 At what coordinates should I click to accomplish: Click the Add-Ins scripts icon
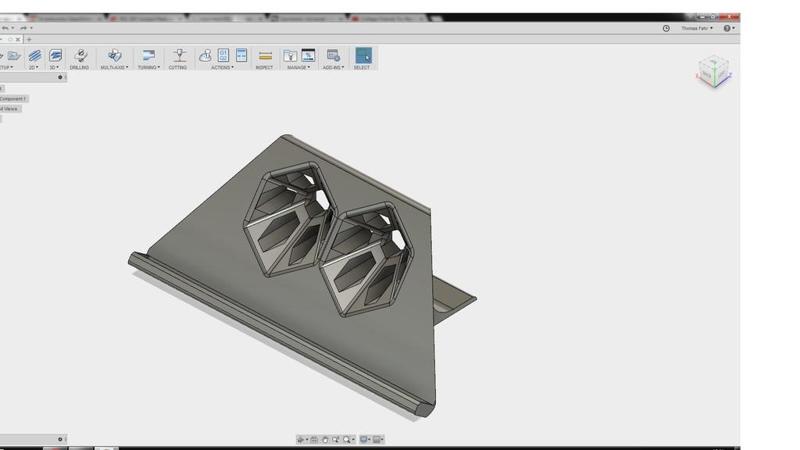pos(333,56)
